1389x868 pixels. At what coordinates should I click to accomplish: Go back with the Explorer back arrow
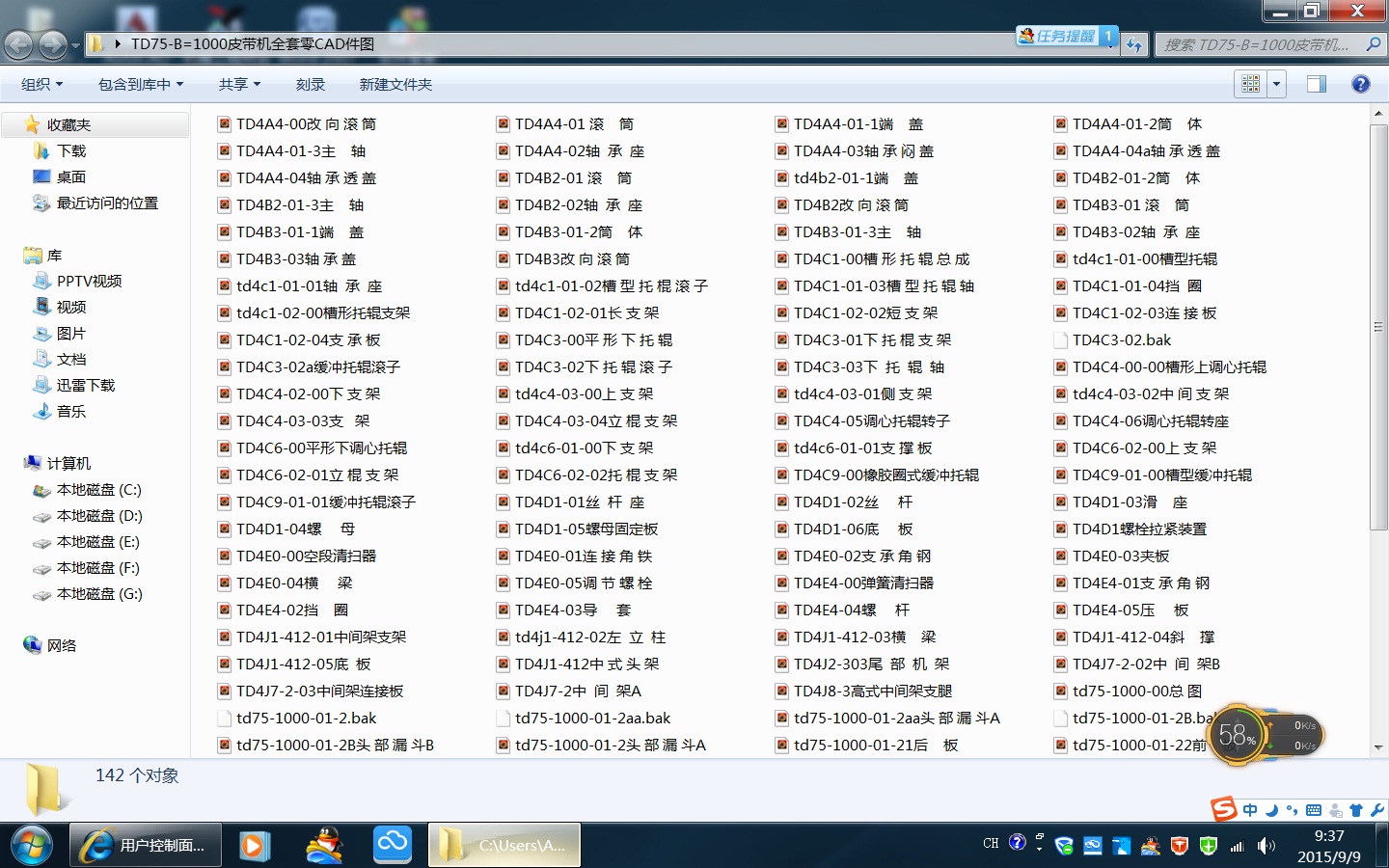19,44
